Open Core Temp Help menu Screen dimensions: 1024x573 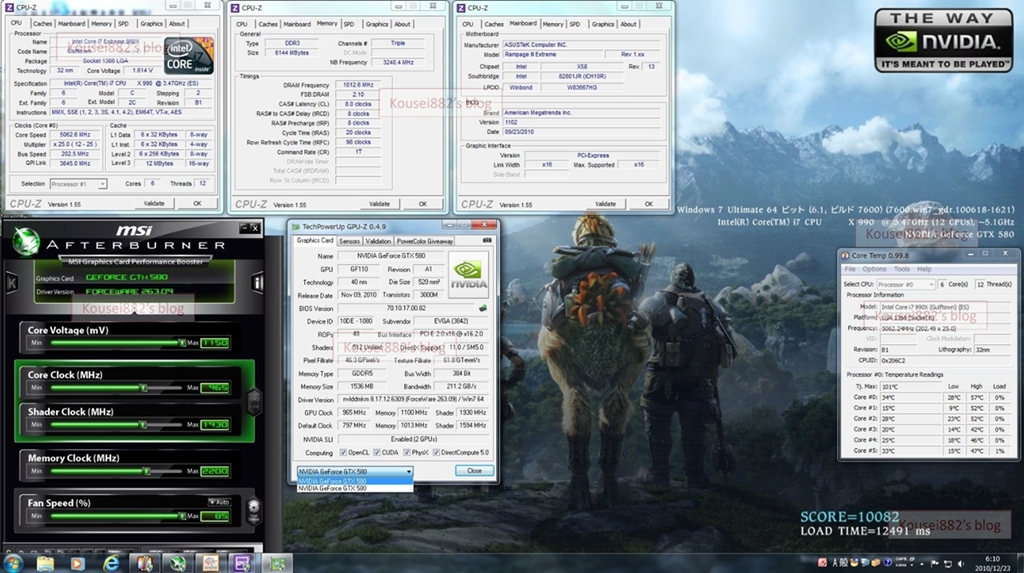(x=924, y=269)
